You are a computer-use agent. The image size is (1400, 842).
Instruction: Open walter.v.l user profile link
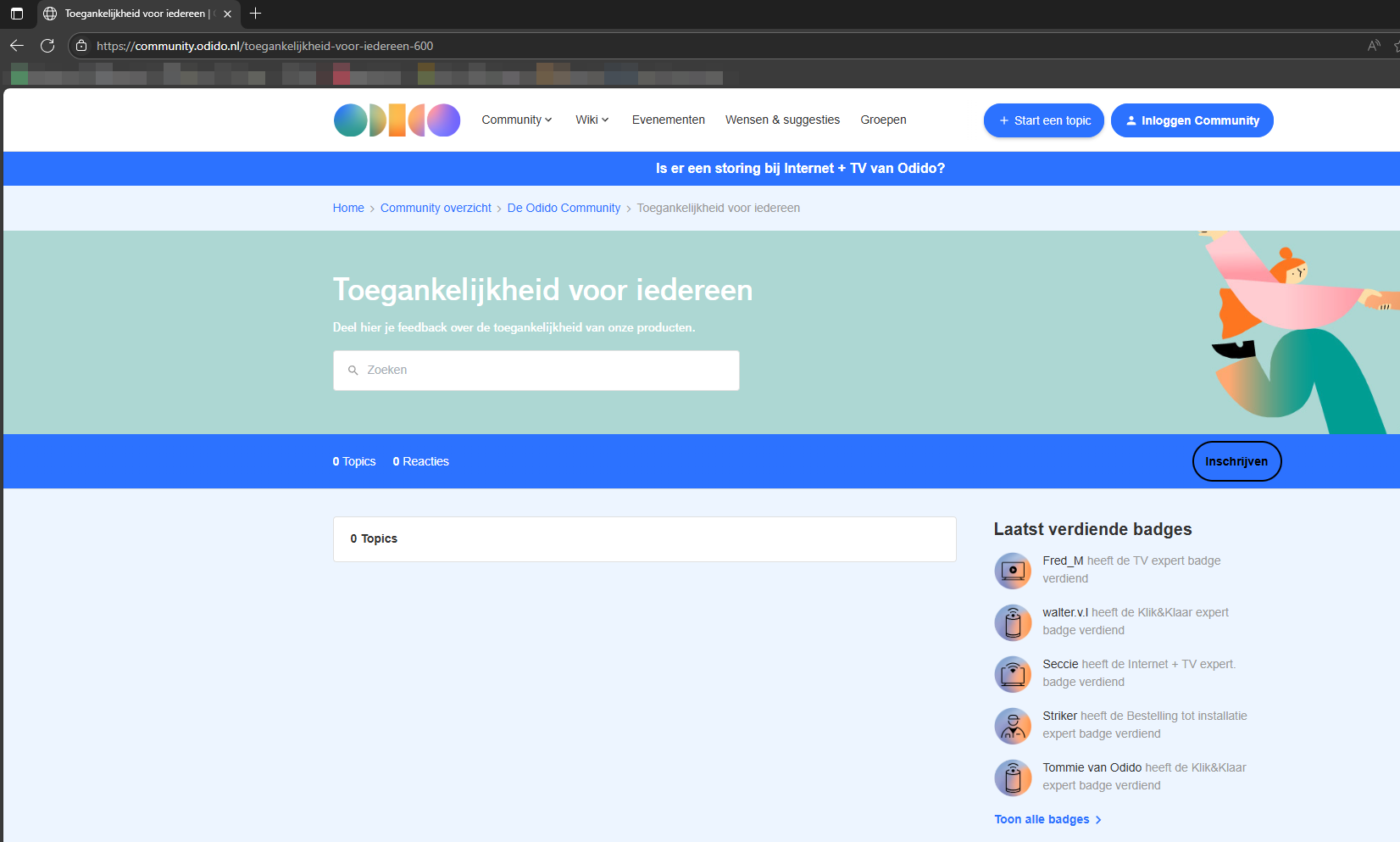tap(1065, 612)
